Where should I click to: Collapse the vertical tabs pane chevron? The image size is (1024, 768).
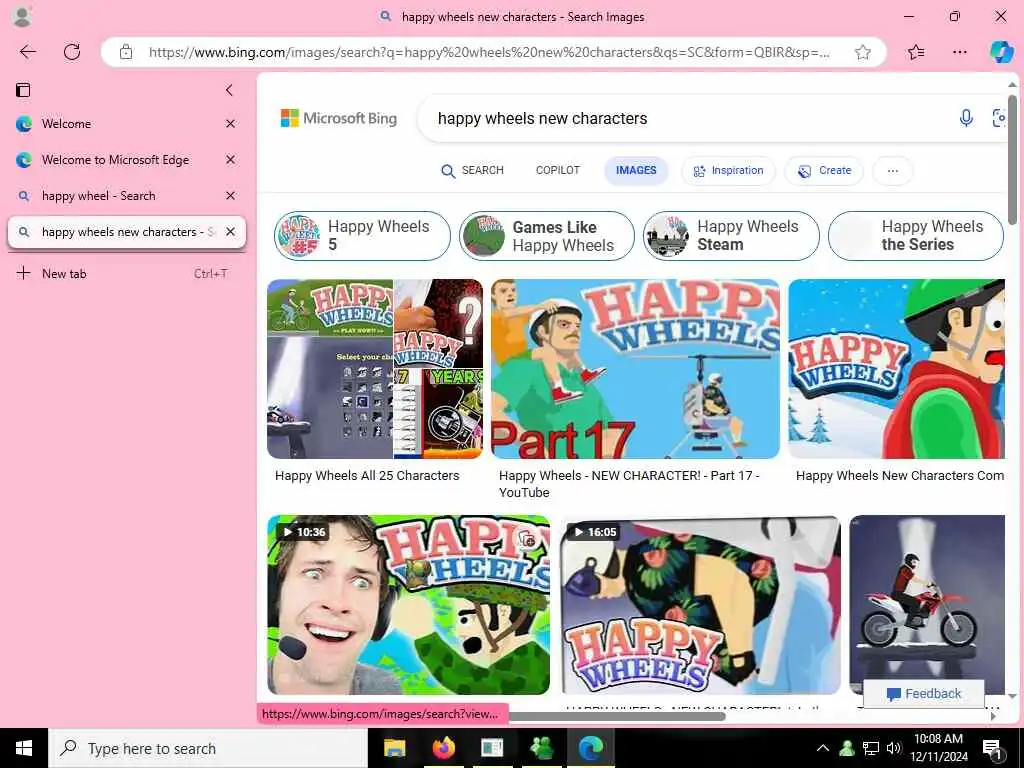click(x=229, y=90)
